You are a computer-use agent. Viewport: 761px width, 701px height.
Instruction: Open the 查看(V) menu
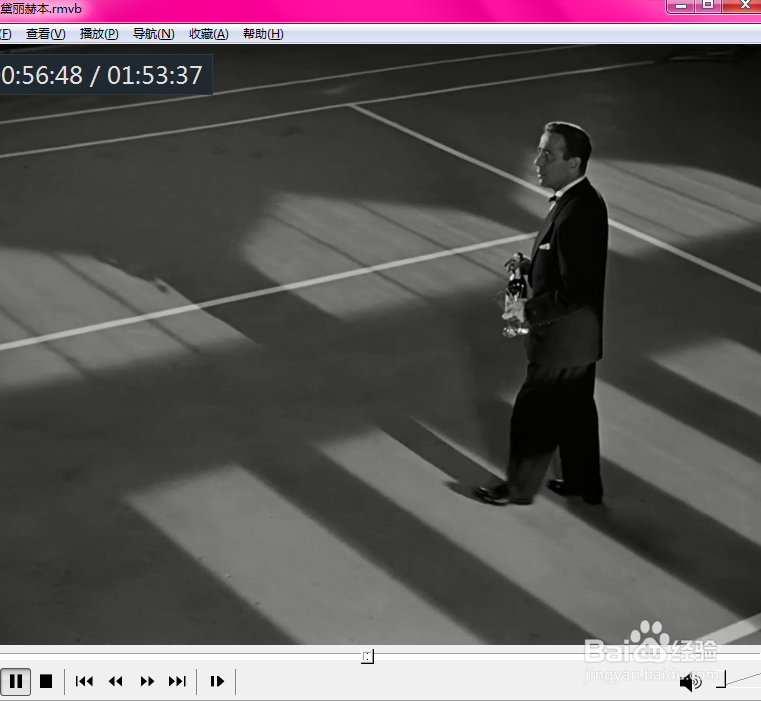(x=45, y=34)
